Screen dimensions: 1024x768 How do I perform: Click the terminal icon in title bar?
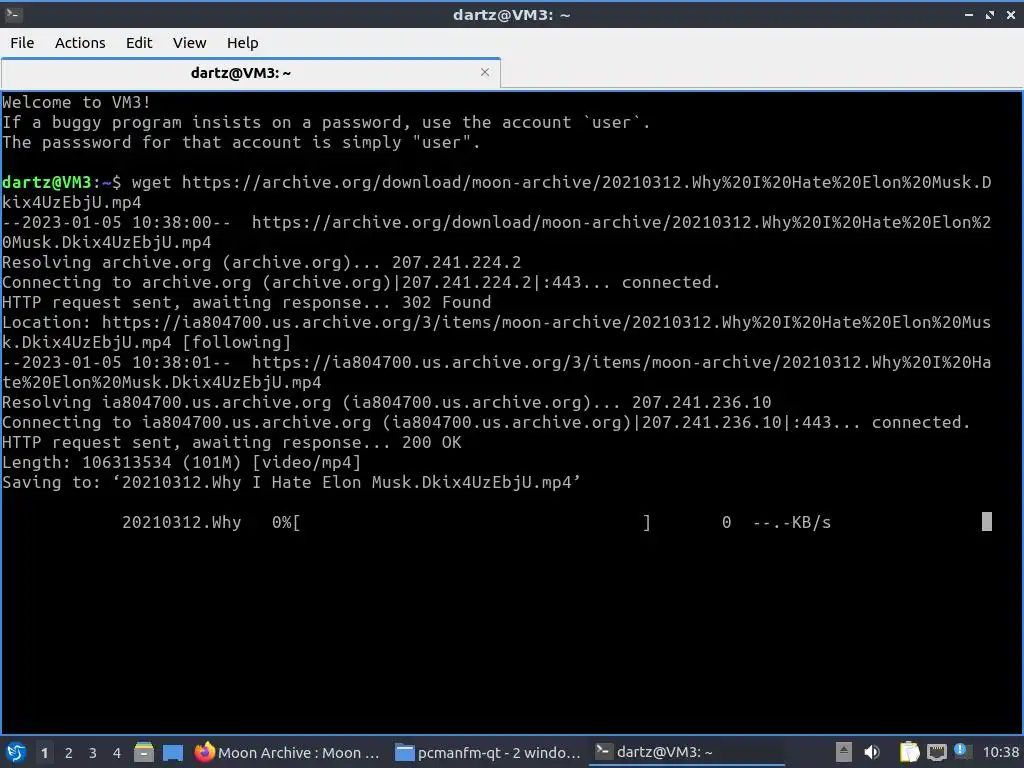14,14
